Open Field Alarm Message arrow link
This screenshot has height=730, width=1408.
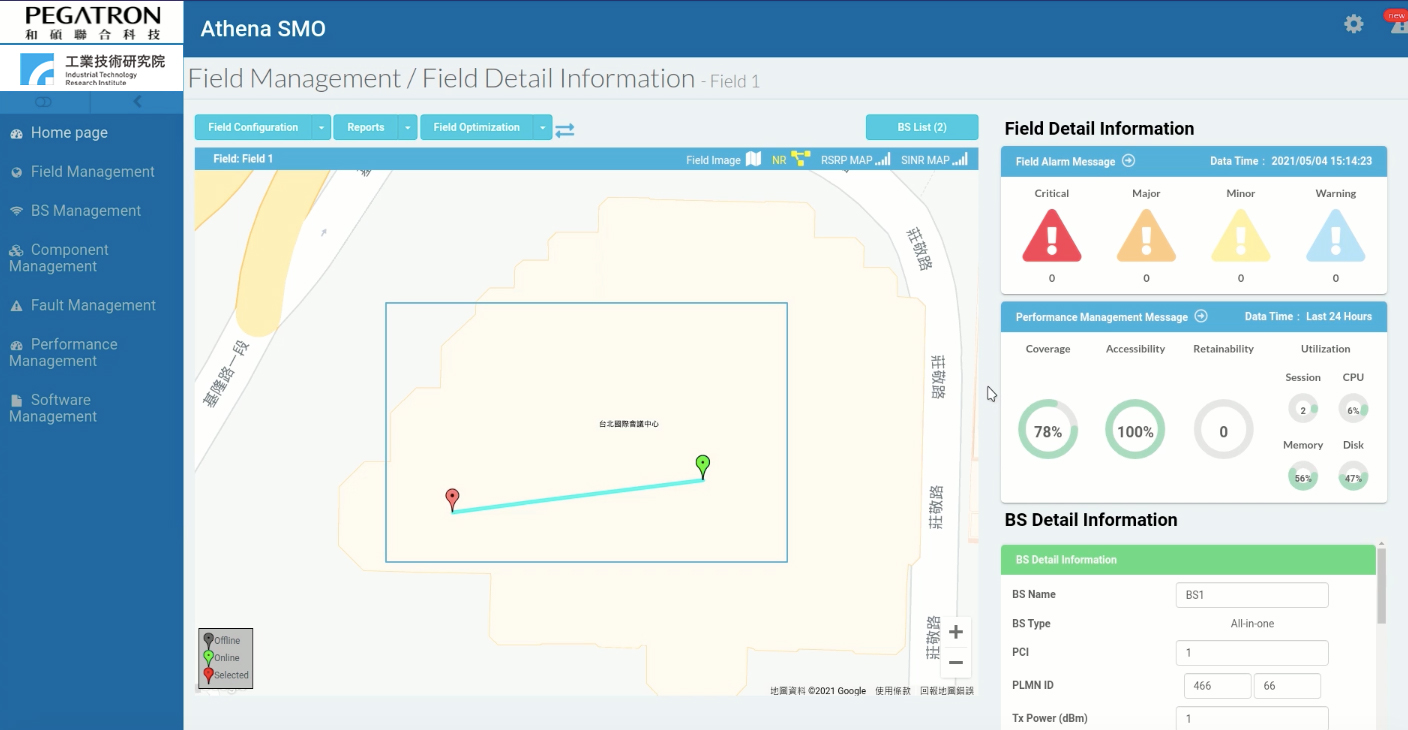click(1128, 161)
